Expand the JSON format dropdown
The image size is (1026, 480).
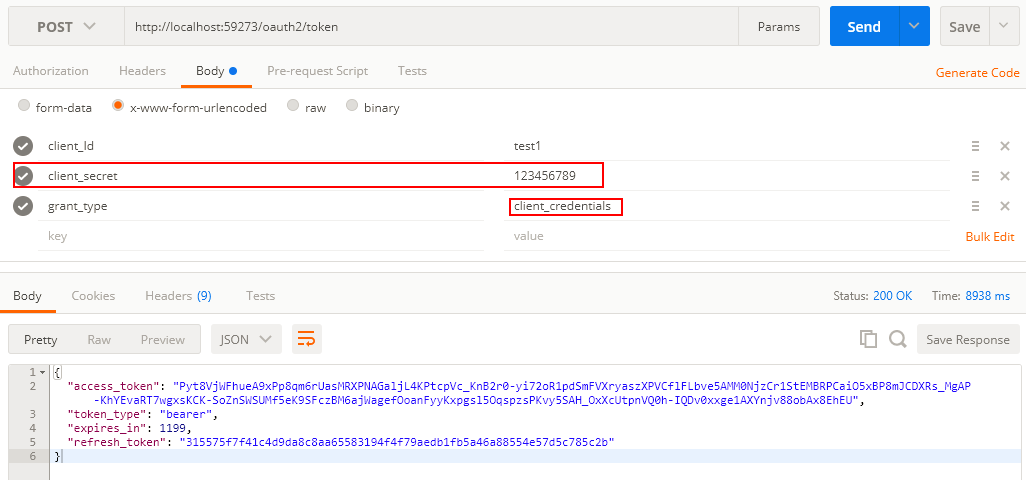(246, 339)
